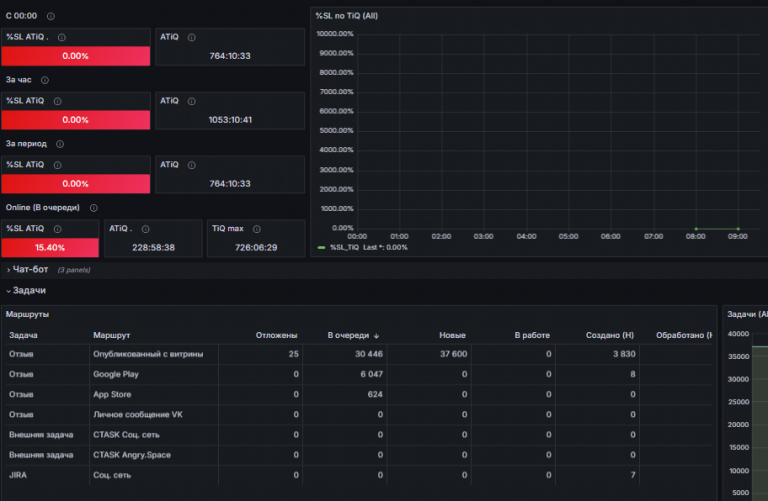Sort table by В очереди column arrow
The image size is (768, 501).
[x=376, y=335]
